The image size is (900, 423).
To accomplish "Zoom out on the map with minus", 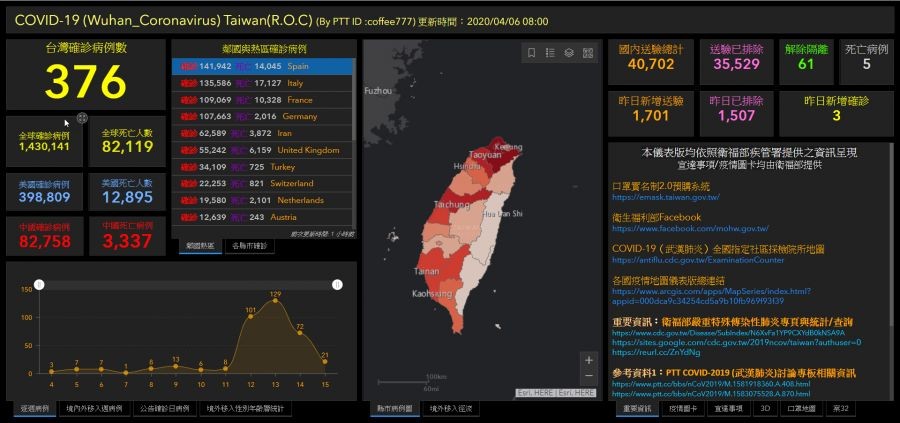I will 589,375.
